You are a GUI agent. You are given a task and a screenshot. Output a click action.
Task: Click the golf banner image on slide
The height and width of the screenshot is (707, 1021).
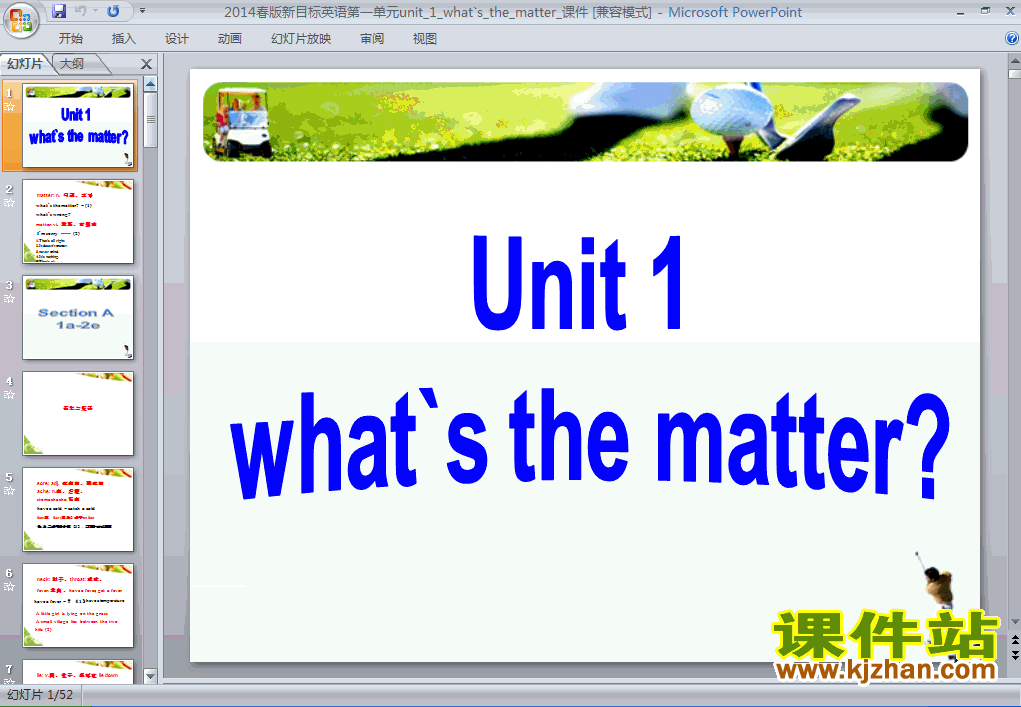click(585, 122)
